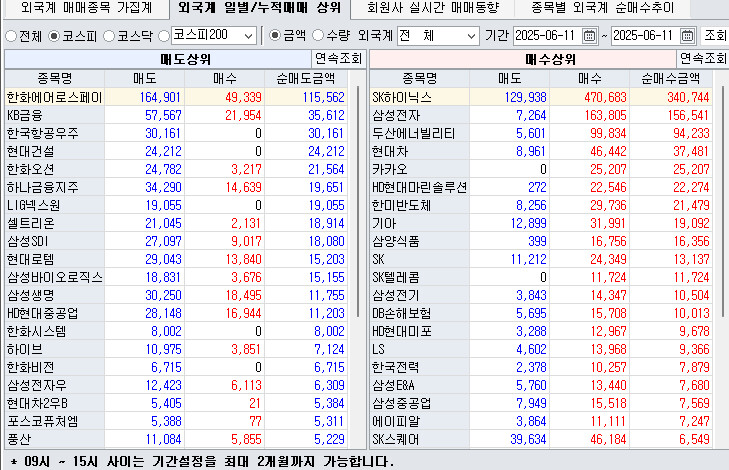Select the 코스피 radio button
This screenshot has width=729, height=470.
click(54, 36)
